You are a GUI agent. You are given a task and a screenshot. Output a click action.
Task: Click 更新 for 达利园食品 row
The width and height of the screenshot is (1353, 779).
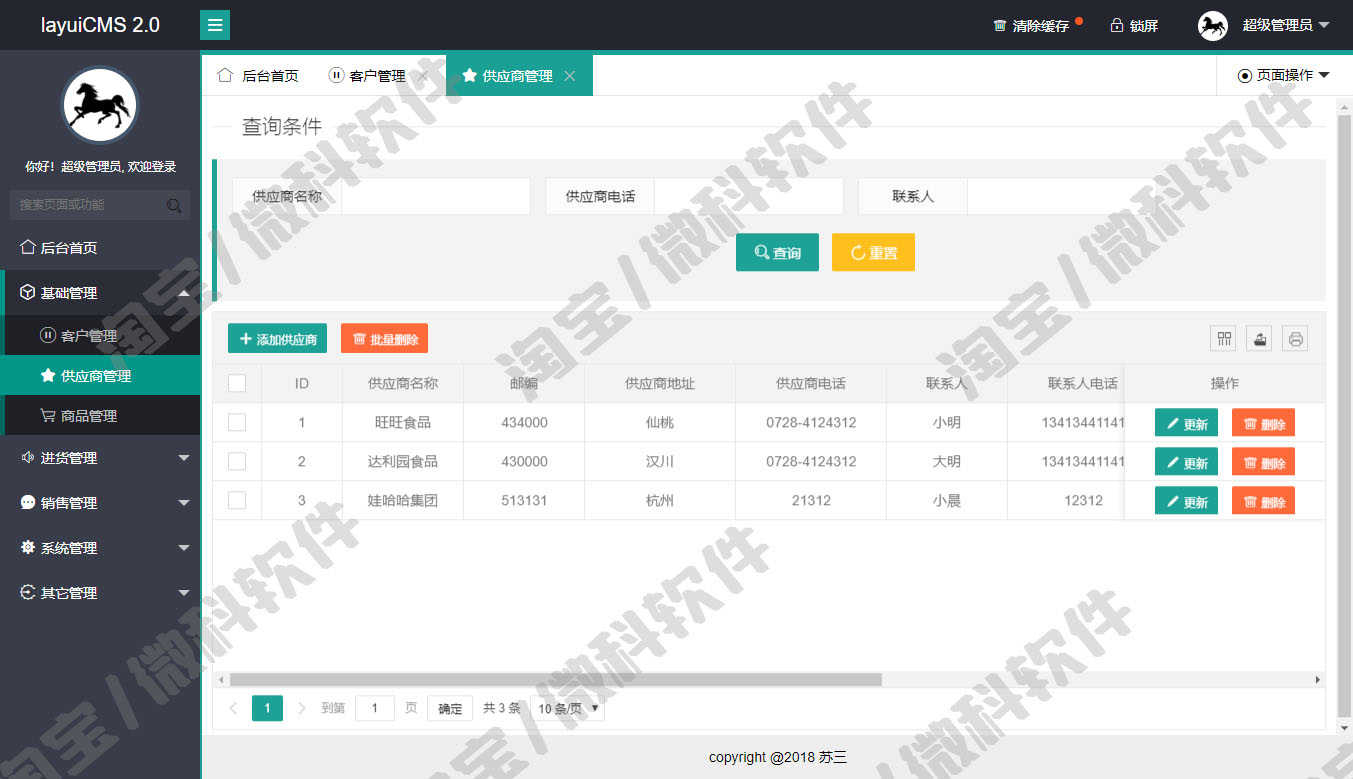coord(1186,462)
